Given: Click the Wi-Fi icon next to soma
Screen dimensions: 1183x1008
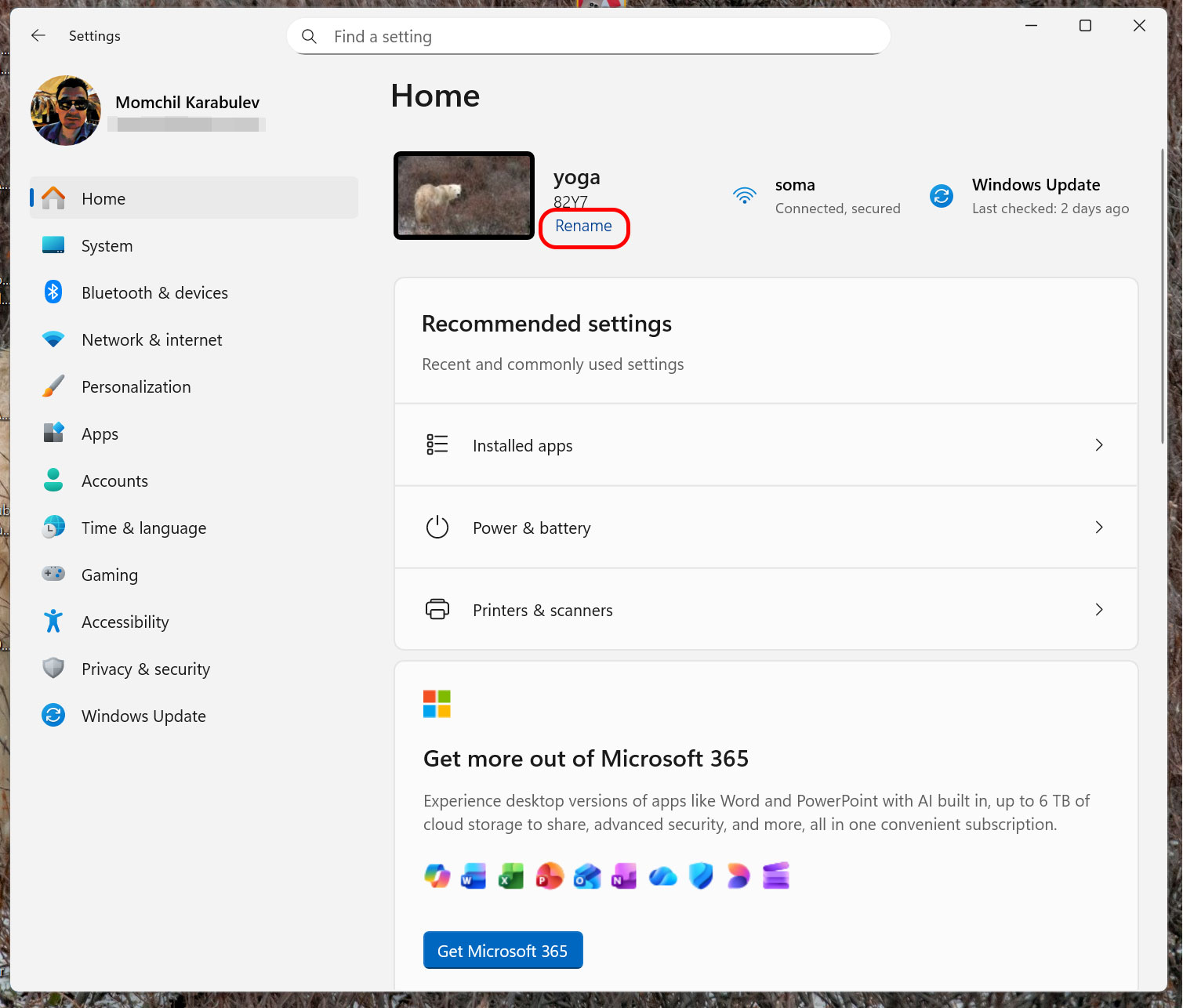Looking at the screenshot, I should pos(744,195).
